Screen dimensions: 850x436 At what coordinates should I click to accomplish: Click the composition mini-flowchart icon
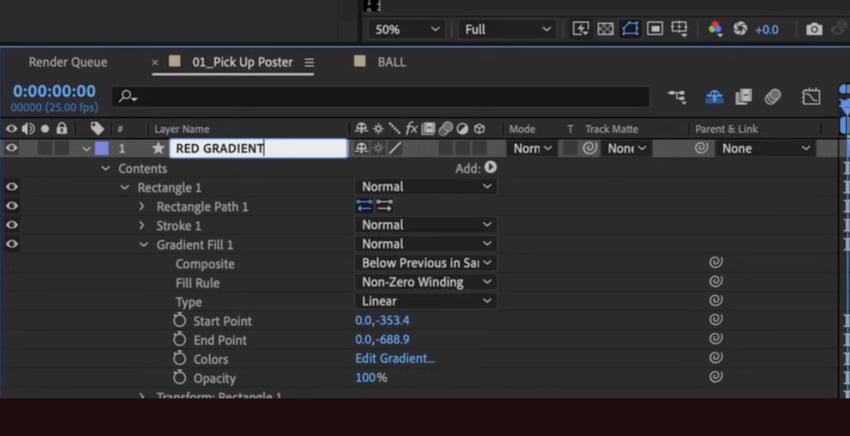tap(677, 97)
